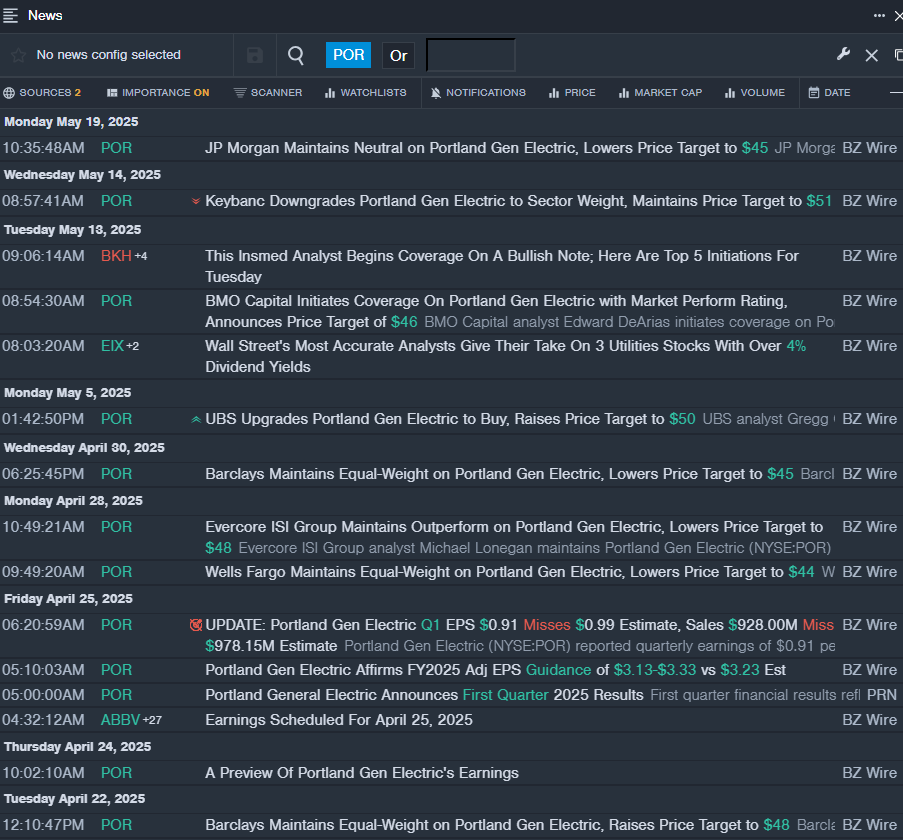Open the Earnings Scheduled For April 25, 2025 headline
This screenshot has height=840, width=903.
tap(339, 720)
